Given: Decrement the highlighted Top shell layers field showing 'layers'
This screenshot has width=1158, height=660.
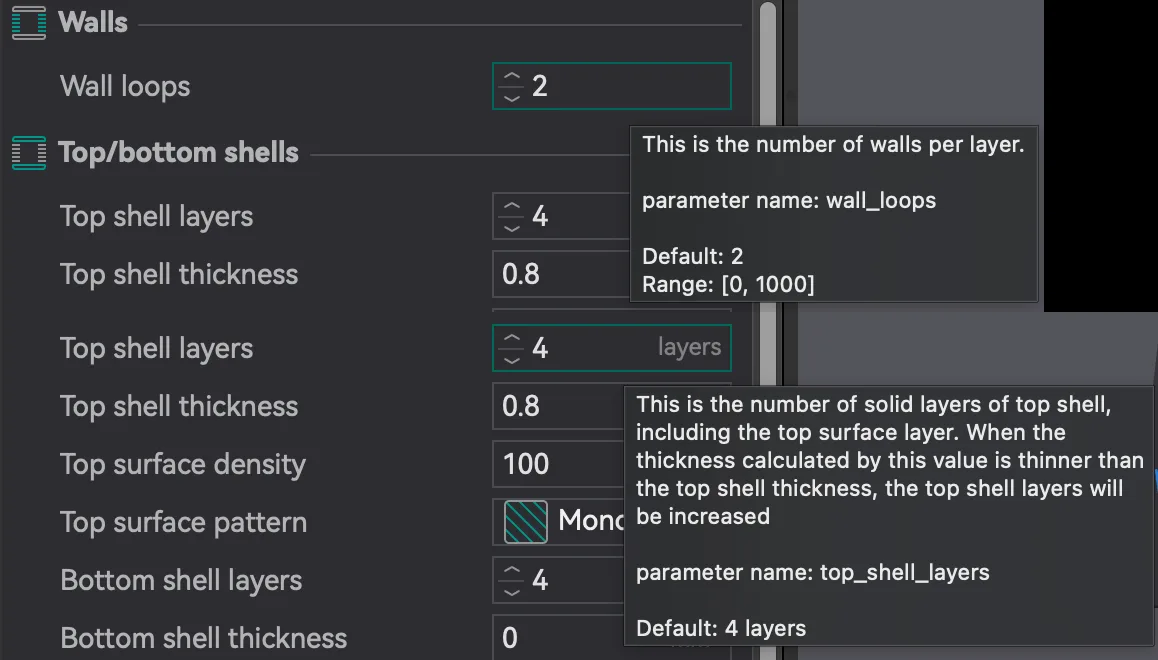Looking at the screenshot, I should 512,360.
